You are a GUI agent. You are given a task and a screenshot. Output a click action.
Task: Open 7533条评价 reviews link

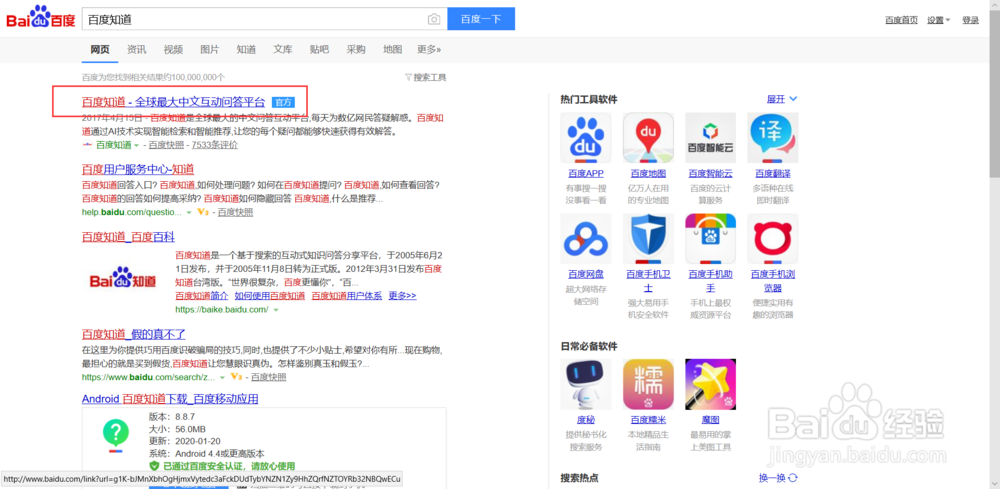click(x=214, y=145)
